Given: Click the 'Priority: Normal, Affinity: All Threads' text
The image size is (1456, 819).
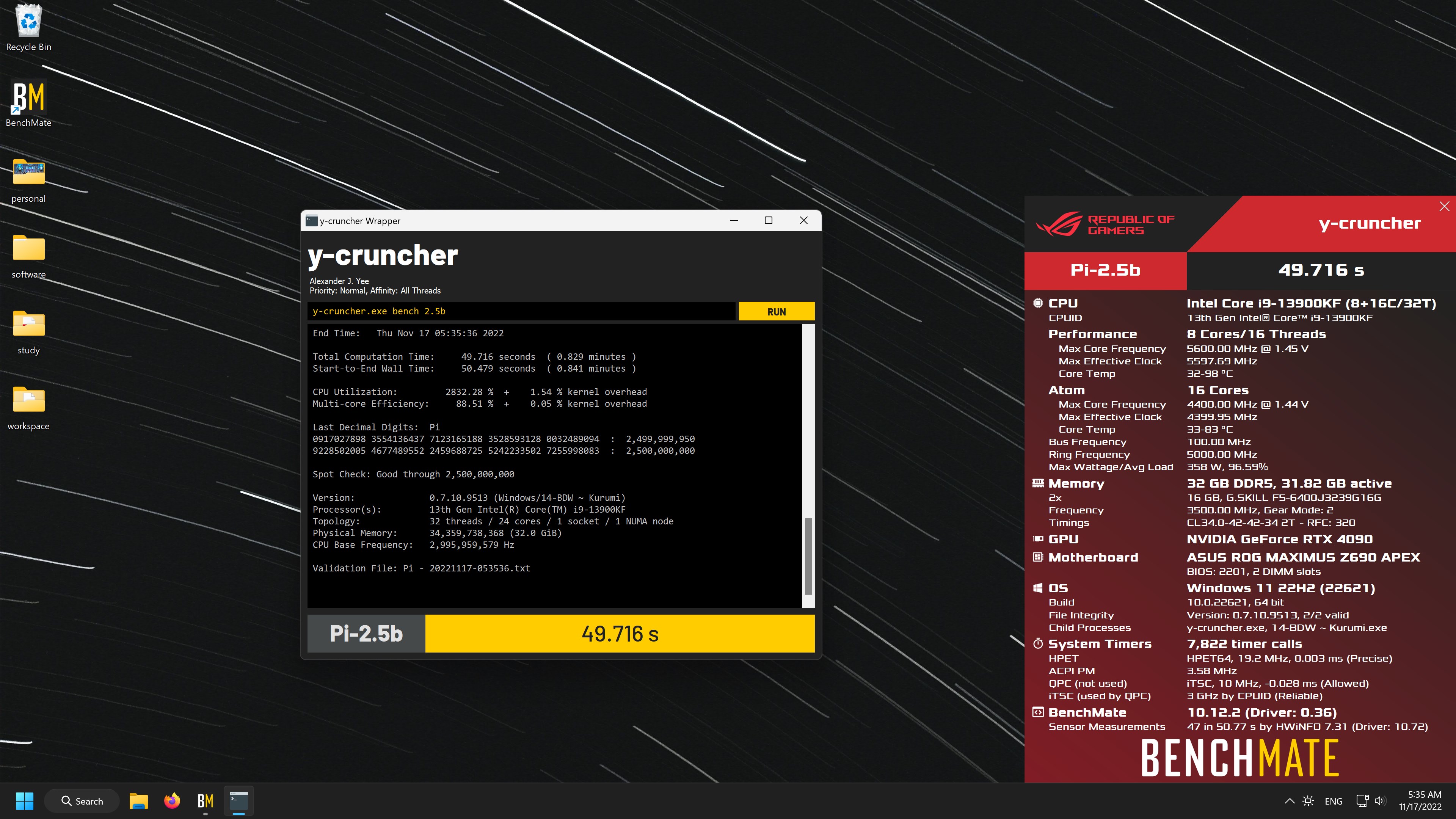Looking at the screenshot, I should (x=375, y=290).
